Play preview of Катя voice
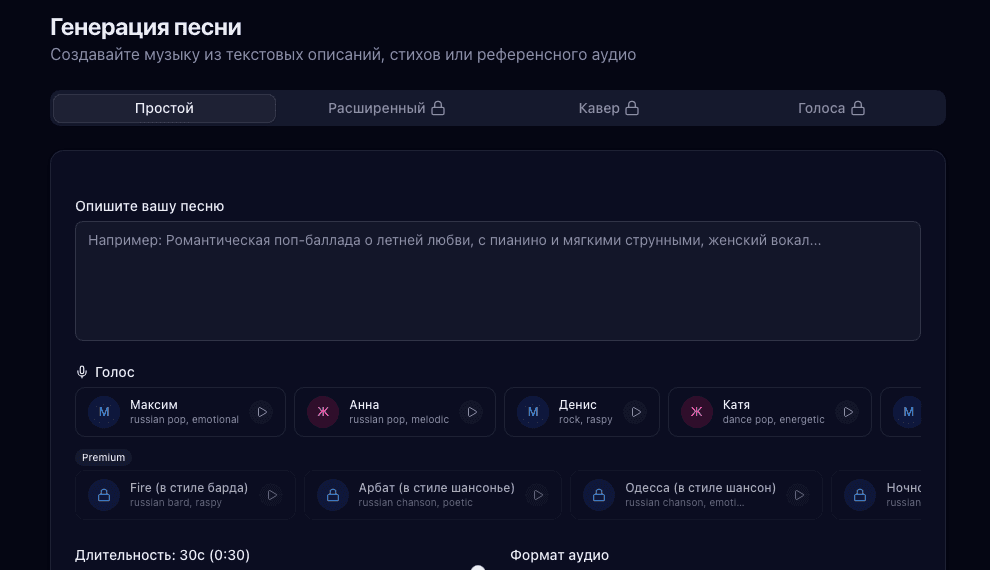Viewport: 990px width, 570px height. point(848,412)
